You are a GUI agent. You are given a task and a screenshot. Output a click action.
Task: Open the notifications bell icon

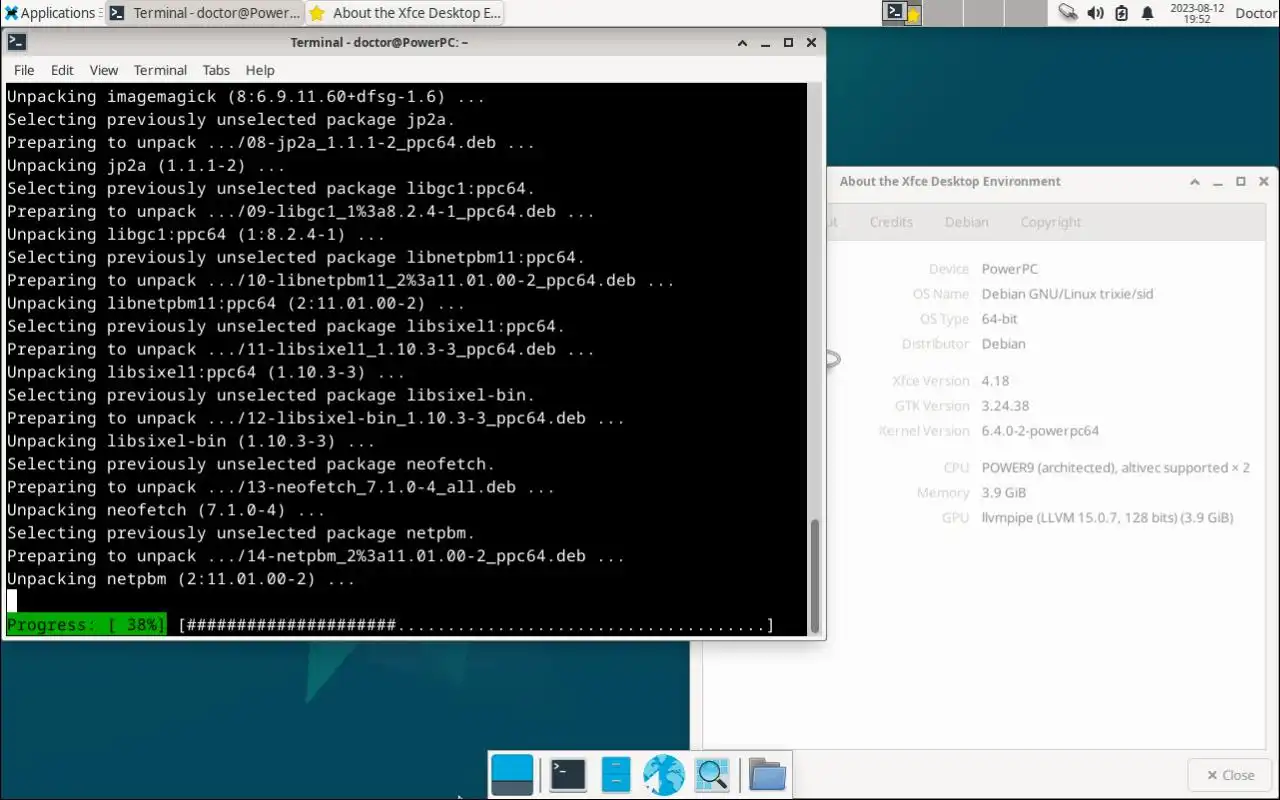point(1148,13)
